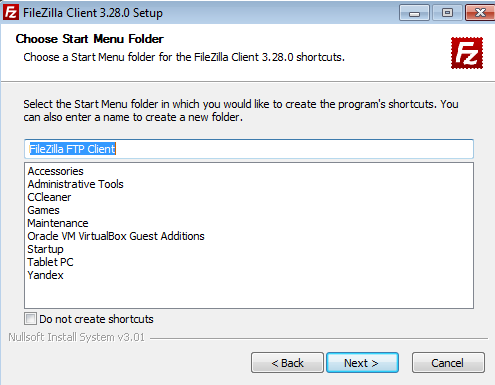Click the Start Menu folder name field
Screen dimensions: 495x385
(249, 149)
